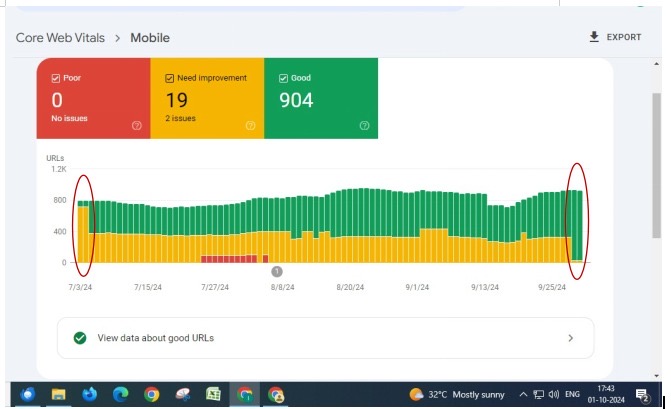Open the taskbar clock showing 17:43
Image resolution: width=671 pixels, height=409 pixels.
point(604,394)
